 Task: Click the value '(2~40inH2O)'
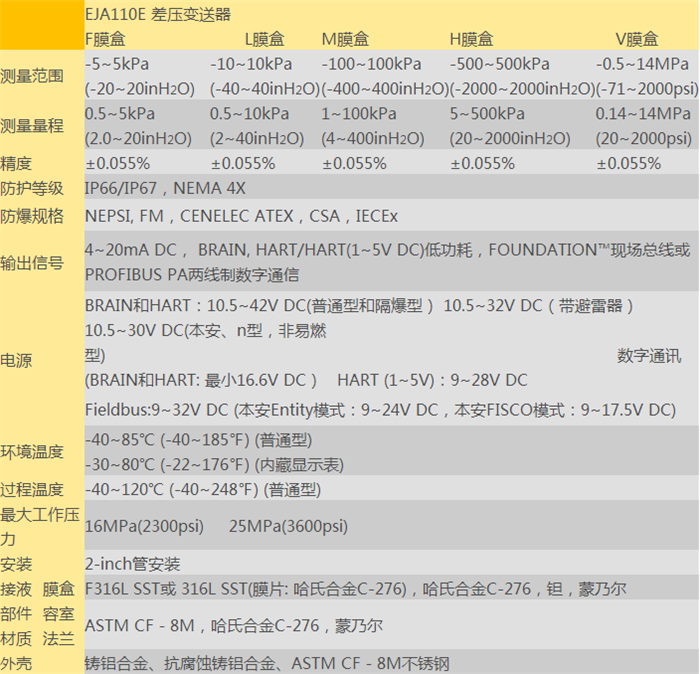(x=257, y=138)
